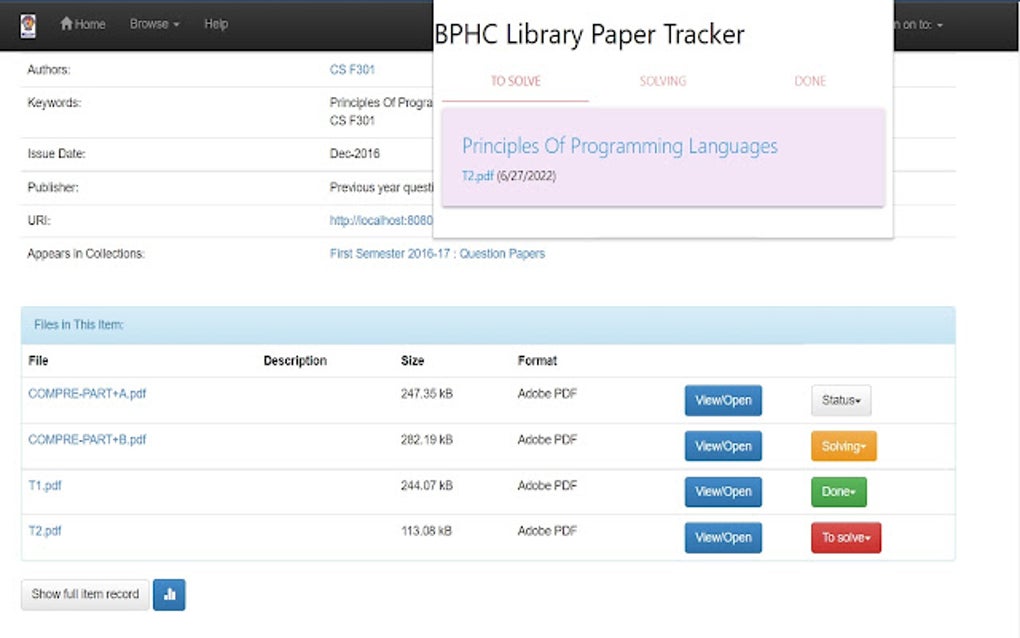Switch to the DONE tab

click(809, 81)
